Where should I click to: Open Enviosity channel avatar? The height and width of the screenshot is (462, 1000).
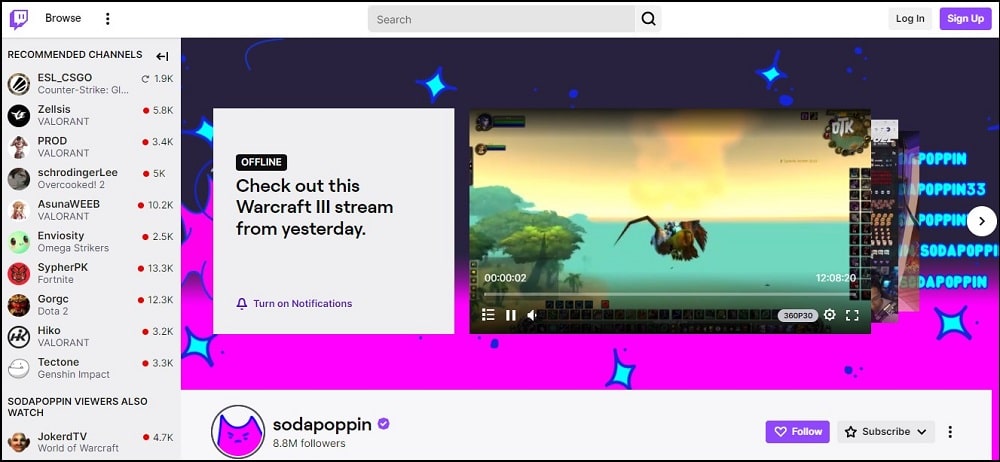(19, 242)
